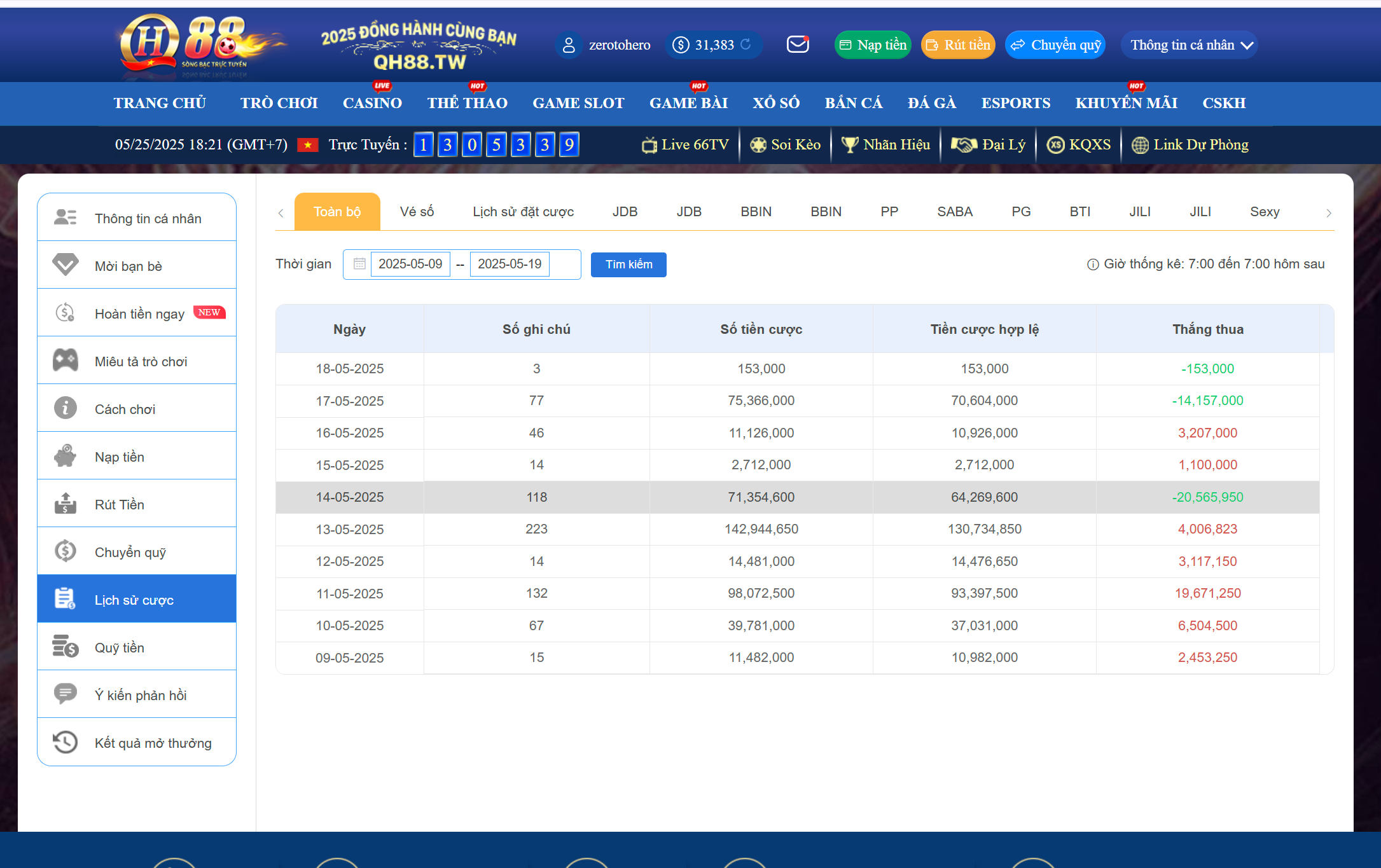Click the Rút tiền button in header

pyautogui.click(x=958, y=45)
